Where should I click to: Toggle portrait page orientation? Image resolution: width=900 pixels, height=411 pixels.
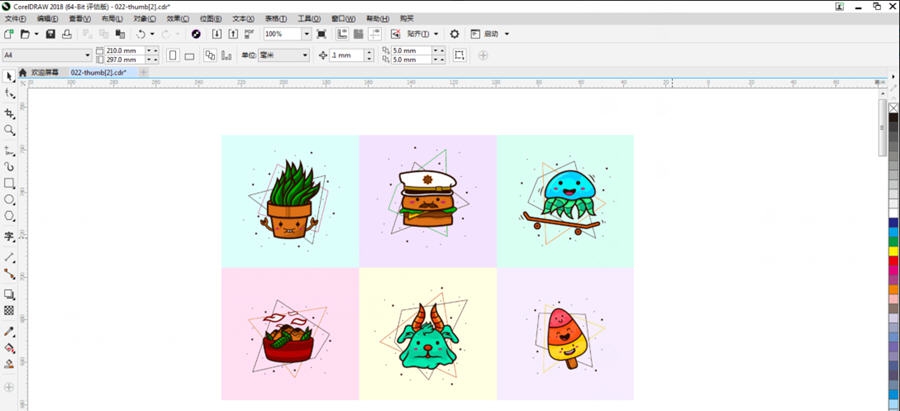173,55
